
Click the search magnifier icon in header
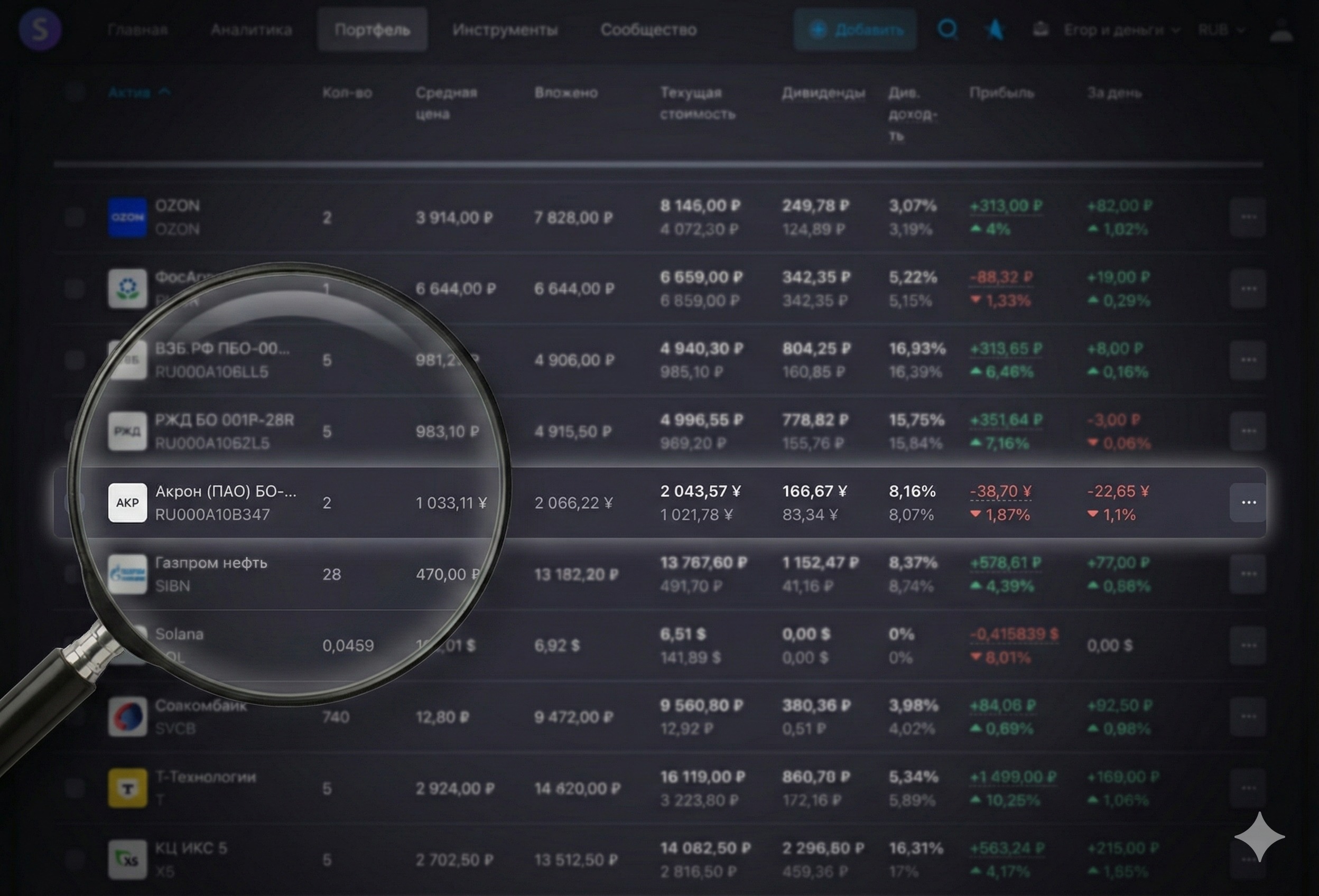tap(946, 29)
